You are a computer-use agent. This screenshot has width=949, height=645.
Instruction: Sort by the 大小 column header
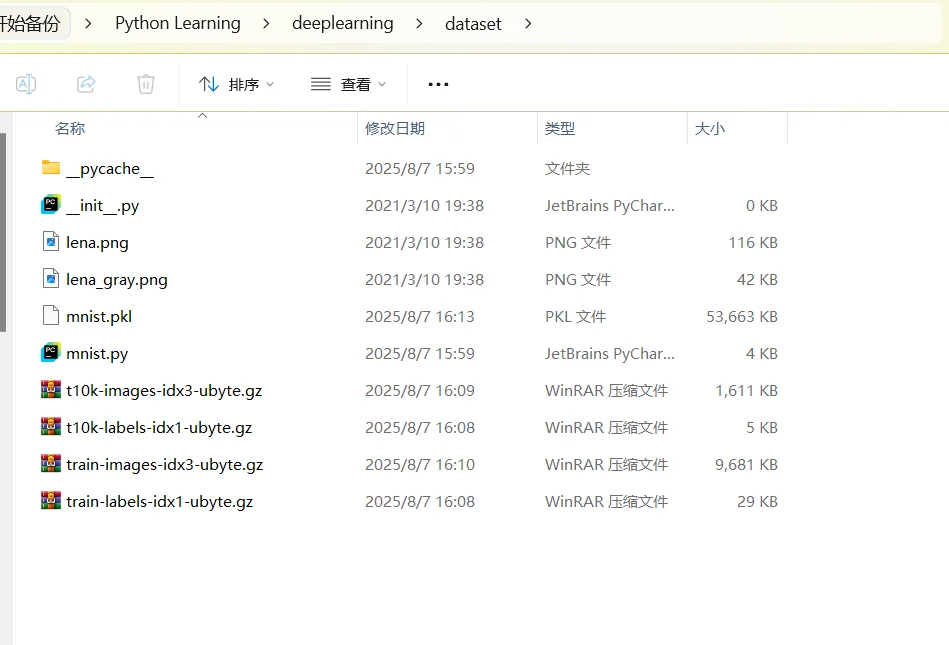click(x=710, y=128)
